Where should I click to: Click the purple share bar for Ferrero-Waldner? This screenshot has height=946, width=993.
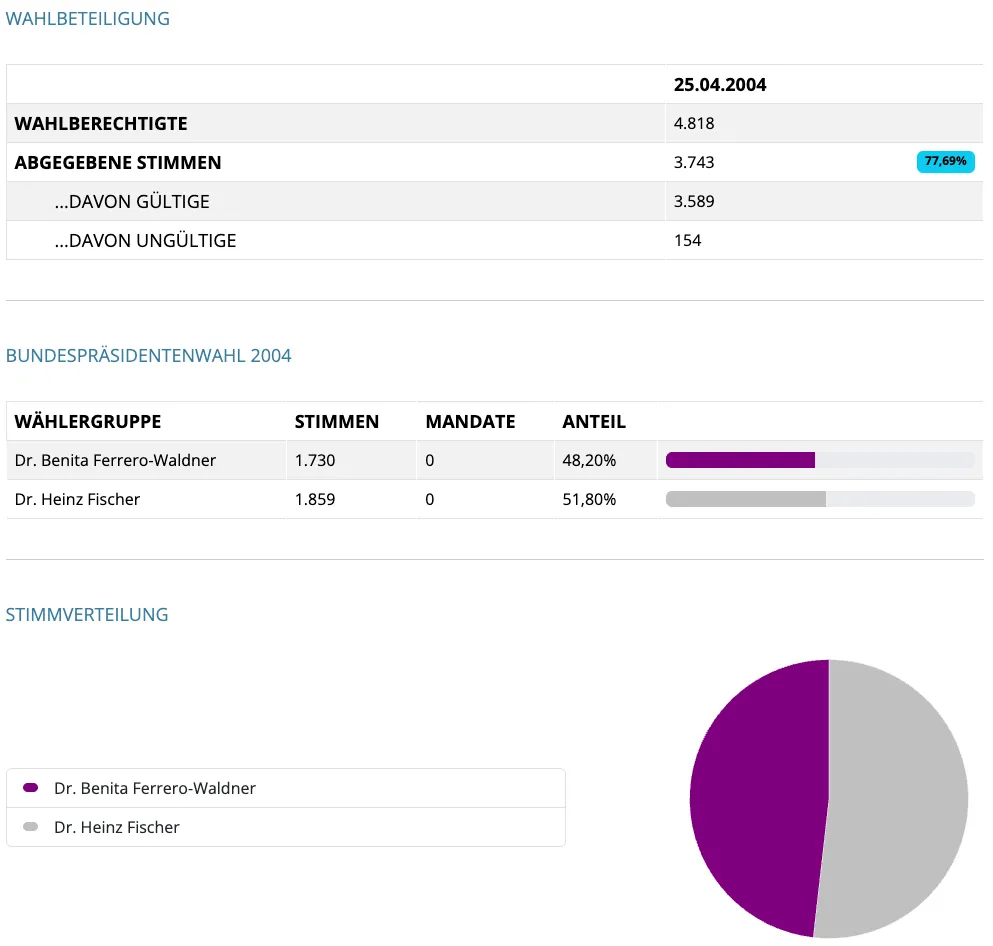(x=740, y=460)
